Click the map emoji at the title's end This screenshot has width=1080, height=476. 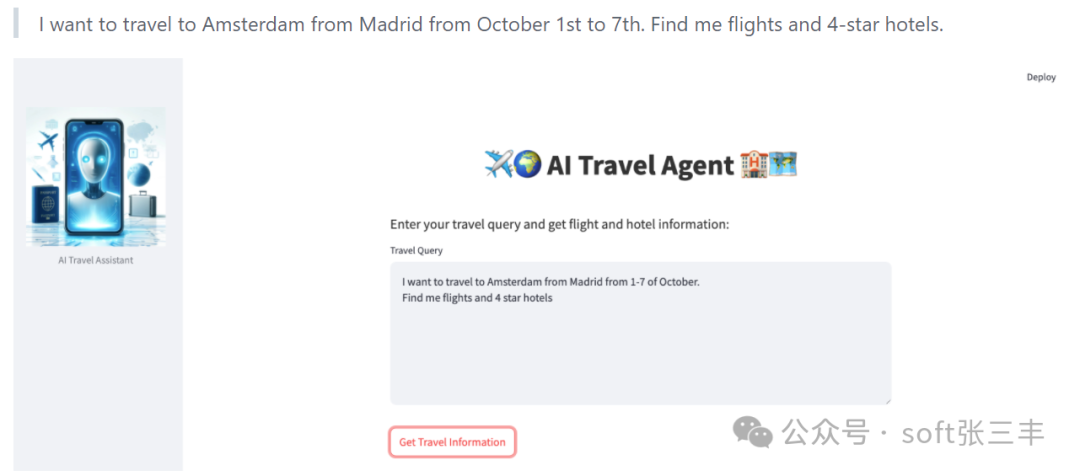pos(783,164)
